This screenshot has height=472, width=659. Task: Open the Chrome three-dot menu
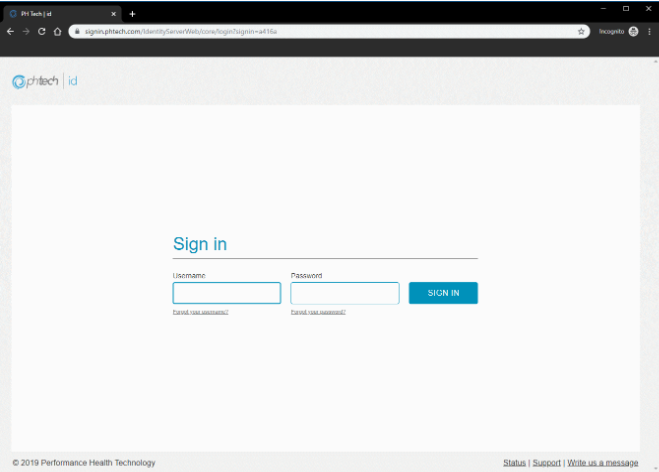649,31
